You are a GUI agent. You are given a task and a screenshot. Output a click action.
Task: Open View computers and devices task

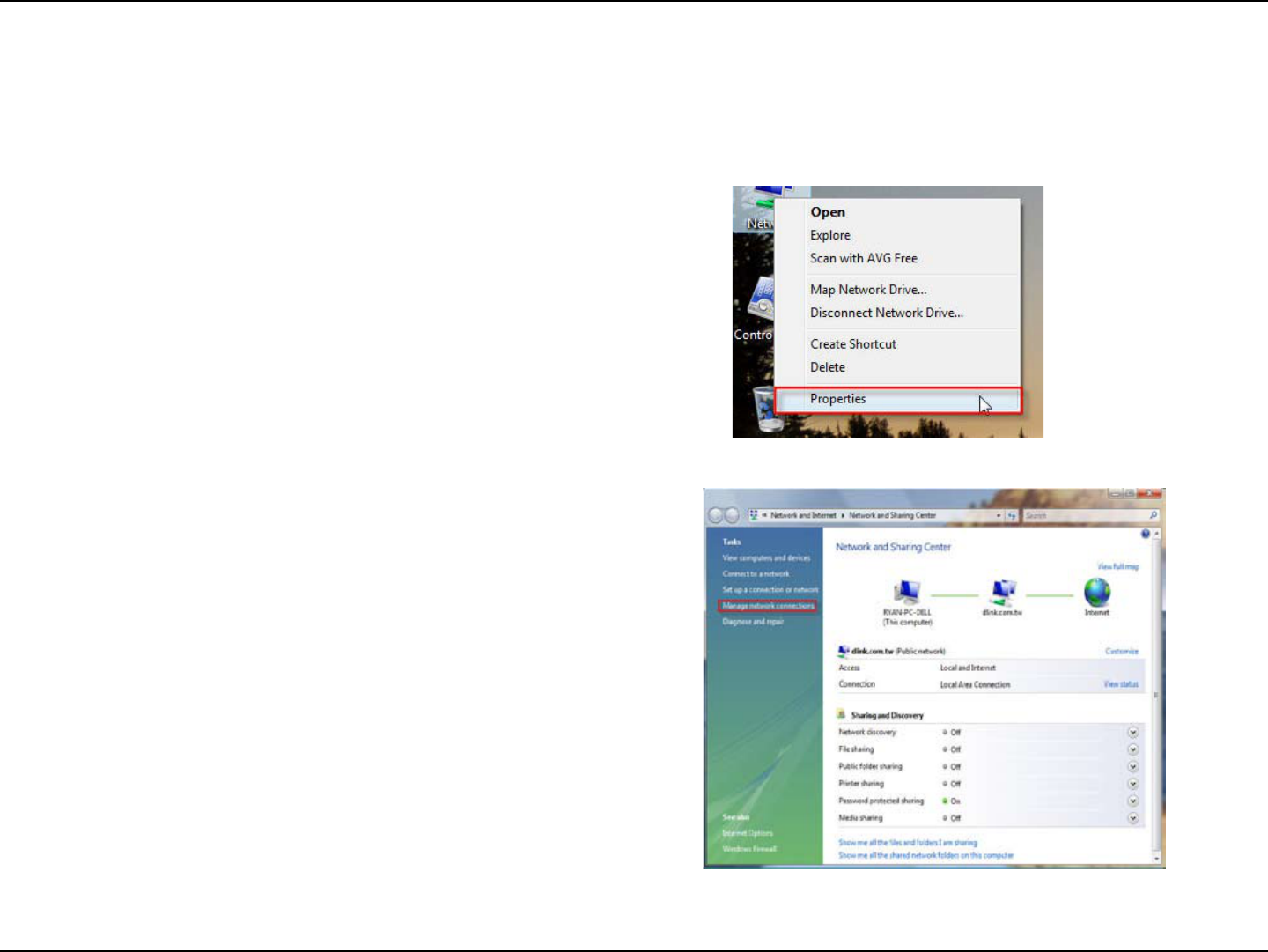(x=766, y=558)
